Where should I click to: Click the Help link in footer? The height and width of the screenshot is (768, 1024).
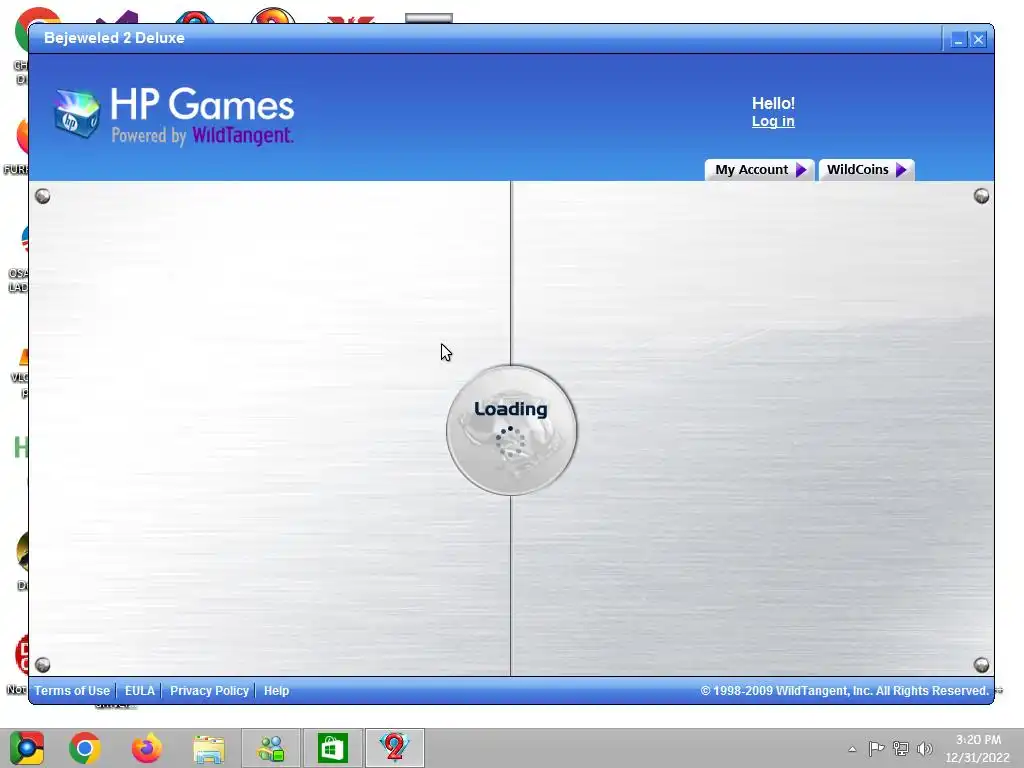pyautogui.click(x=276, y=690)
